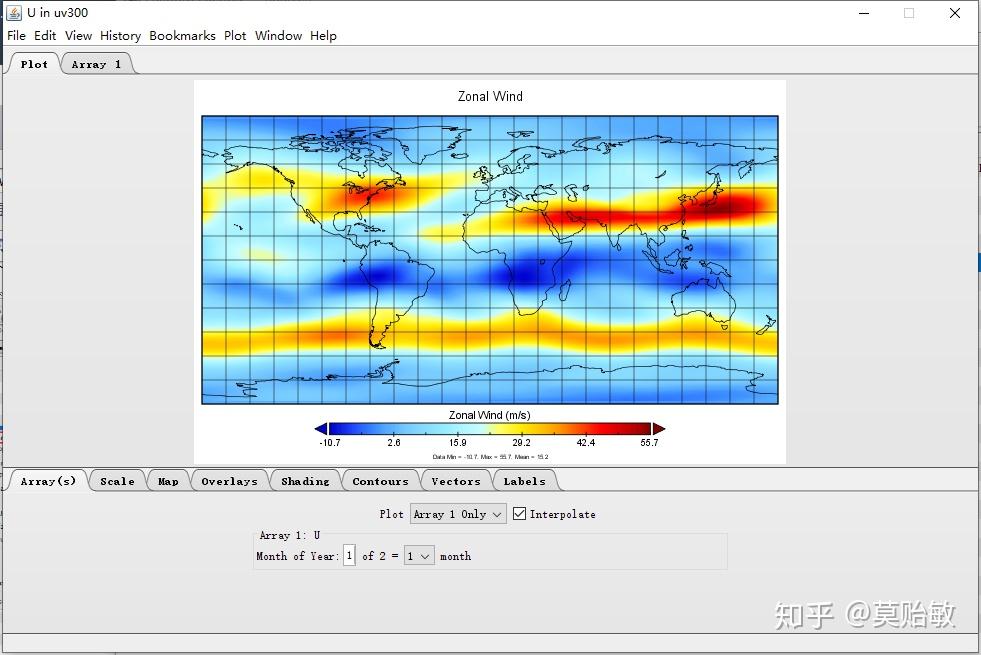Open the View menu
This screenshot has width=981, height=655.
78,36
